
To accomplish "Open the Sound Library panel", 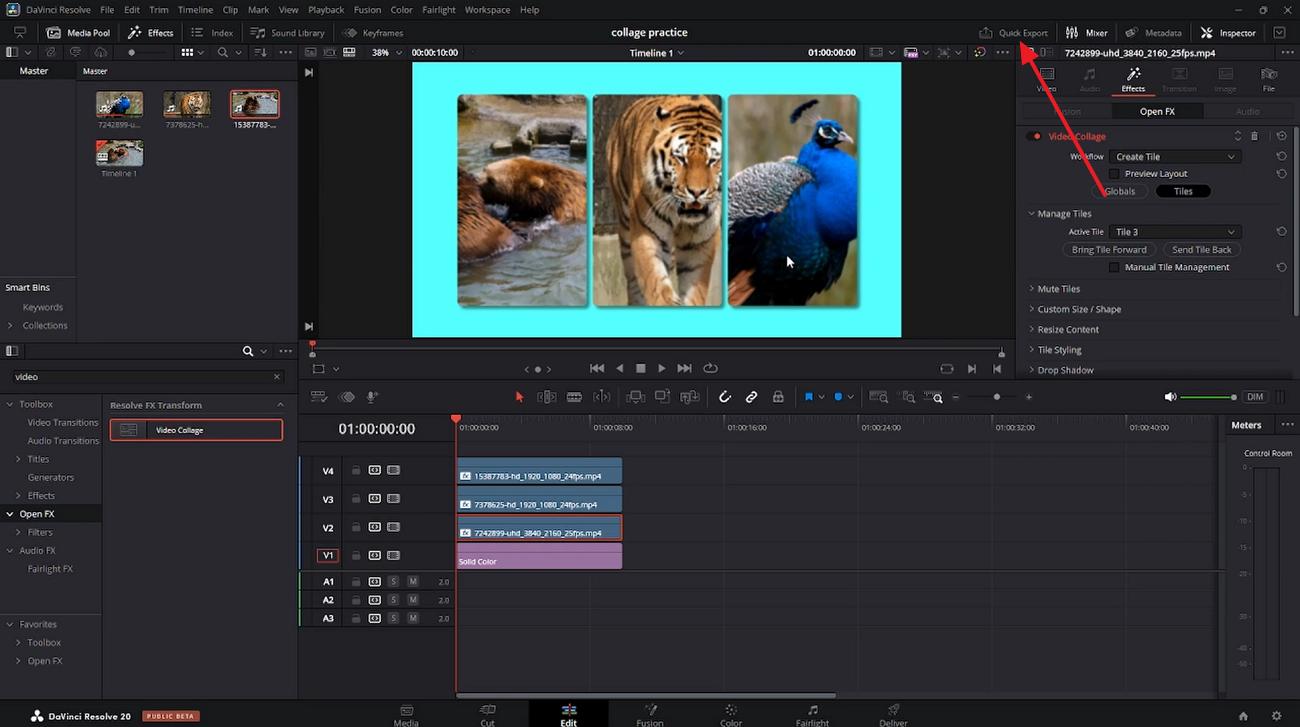I will point(287,32).
